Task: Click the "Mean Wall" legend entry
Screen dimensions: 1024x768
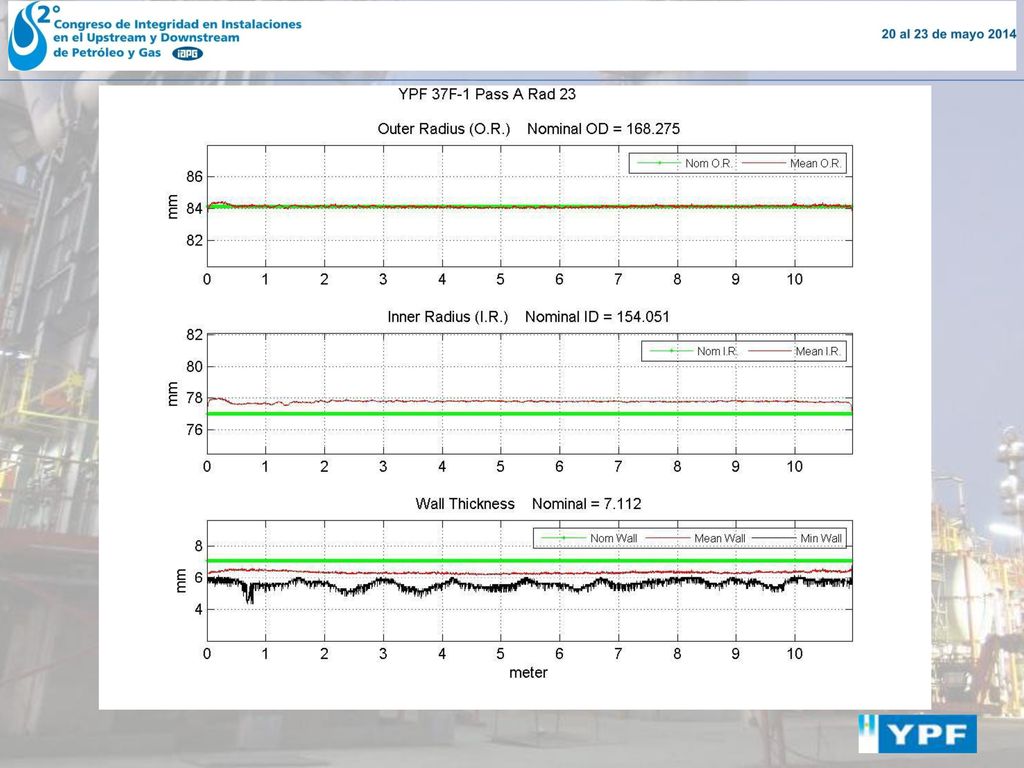Action: 695,538
